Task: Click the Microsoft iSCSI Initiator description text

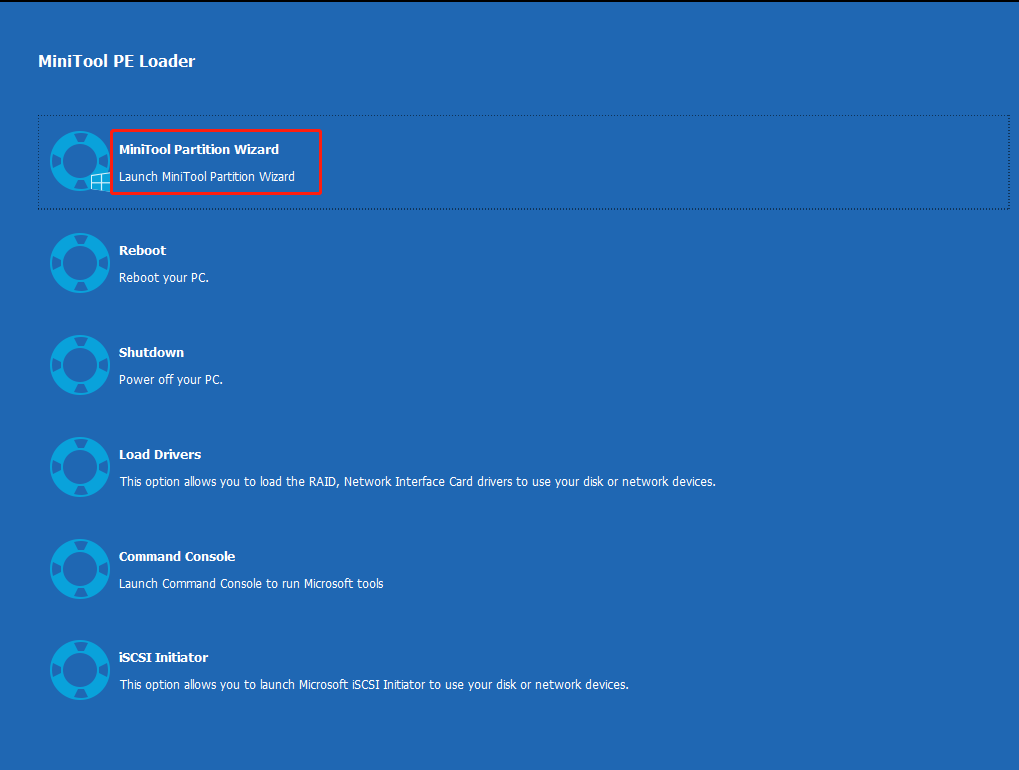Action: coord(374,685)
